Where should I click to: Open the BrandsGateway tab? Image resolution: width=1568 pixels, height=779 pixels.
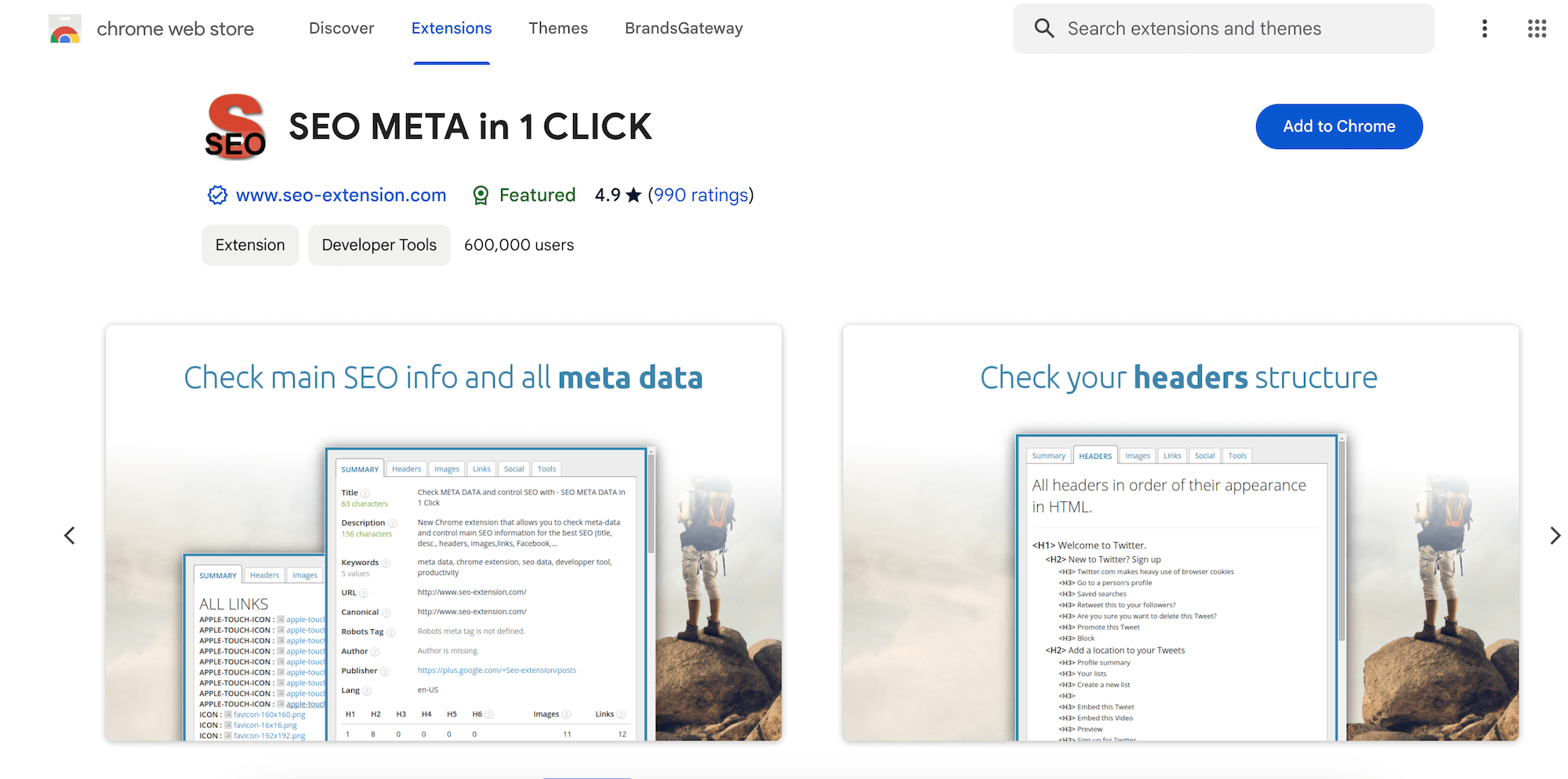[x=684, y=28]
